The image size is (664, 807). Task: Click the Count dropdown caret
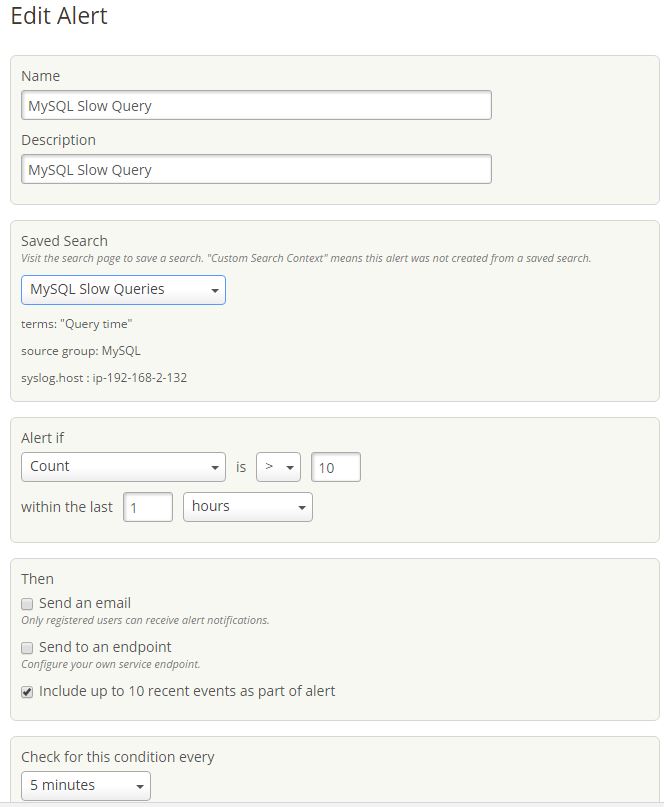tap(216, 466)
